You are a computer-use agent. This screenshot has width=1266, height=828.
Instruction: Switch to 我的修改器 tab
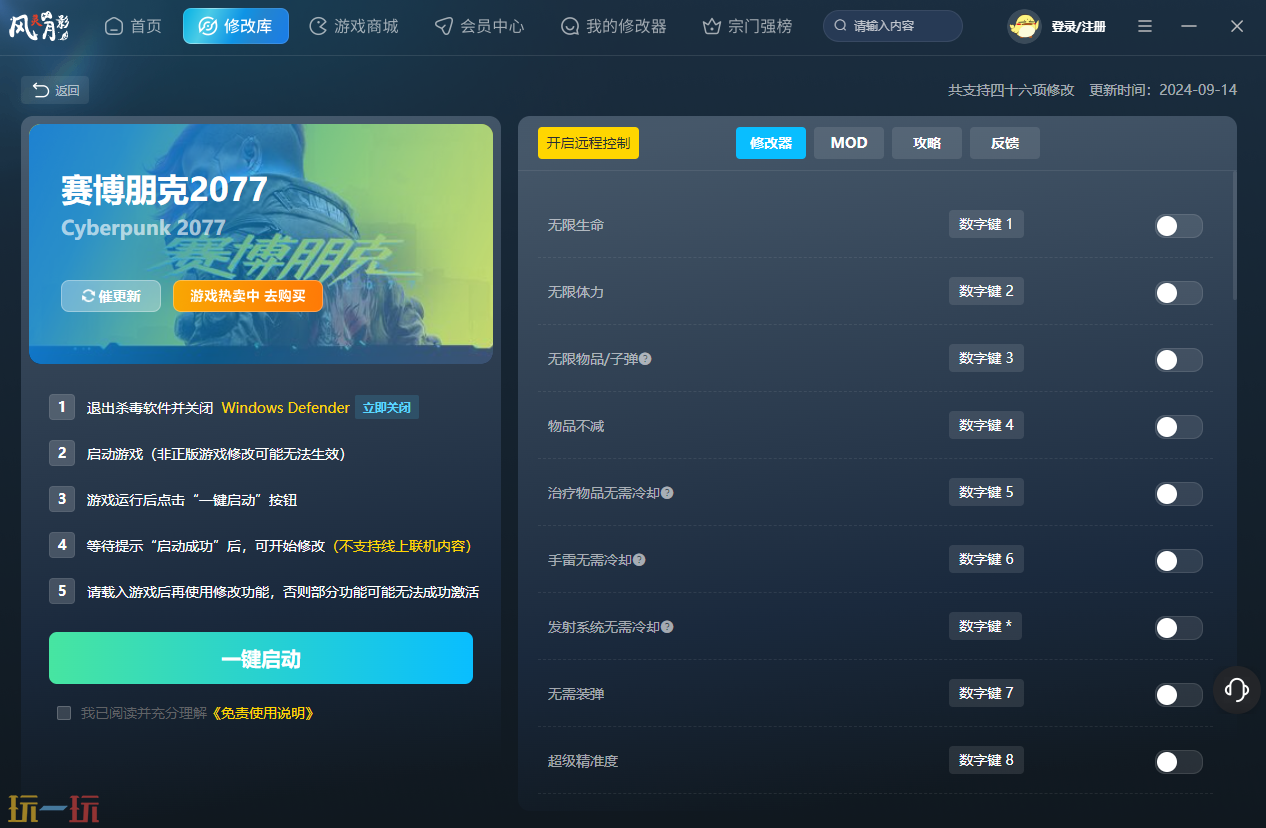pos(614,26)
